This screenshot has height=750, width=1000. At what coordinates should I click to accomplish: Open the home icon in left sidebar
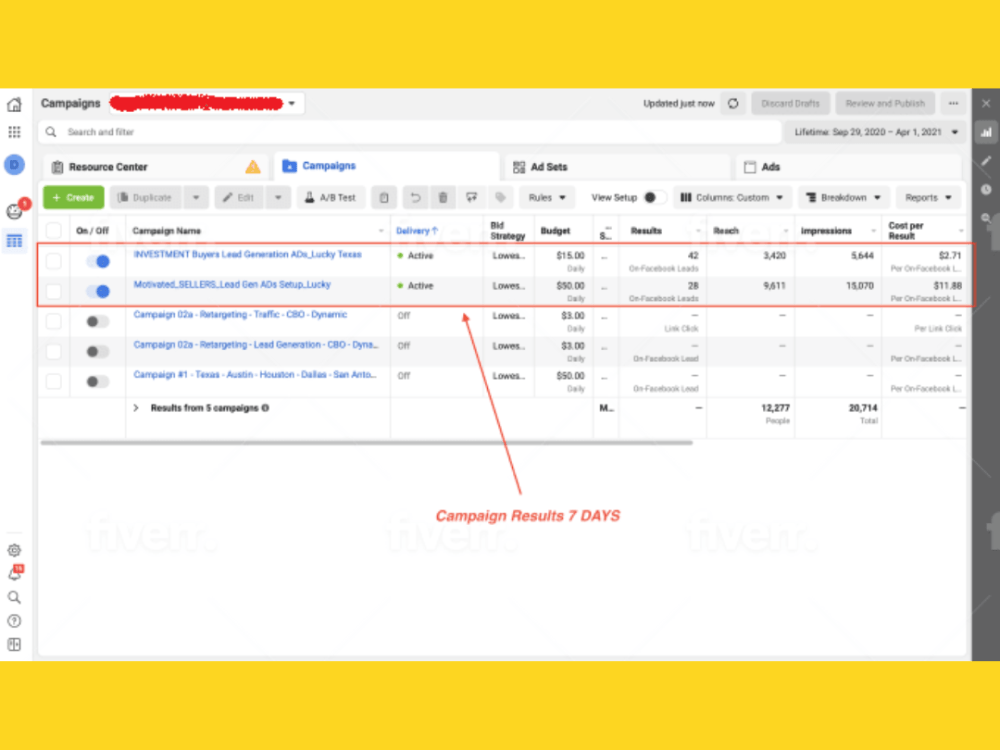(14, 104)
